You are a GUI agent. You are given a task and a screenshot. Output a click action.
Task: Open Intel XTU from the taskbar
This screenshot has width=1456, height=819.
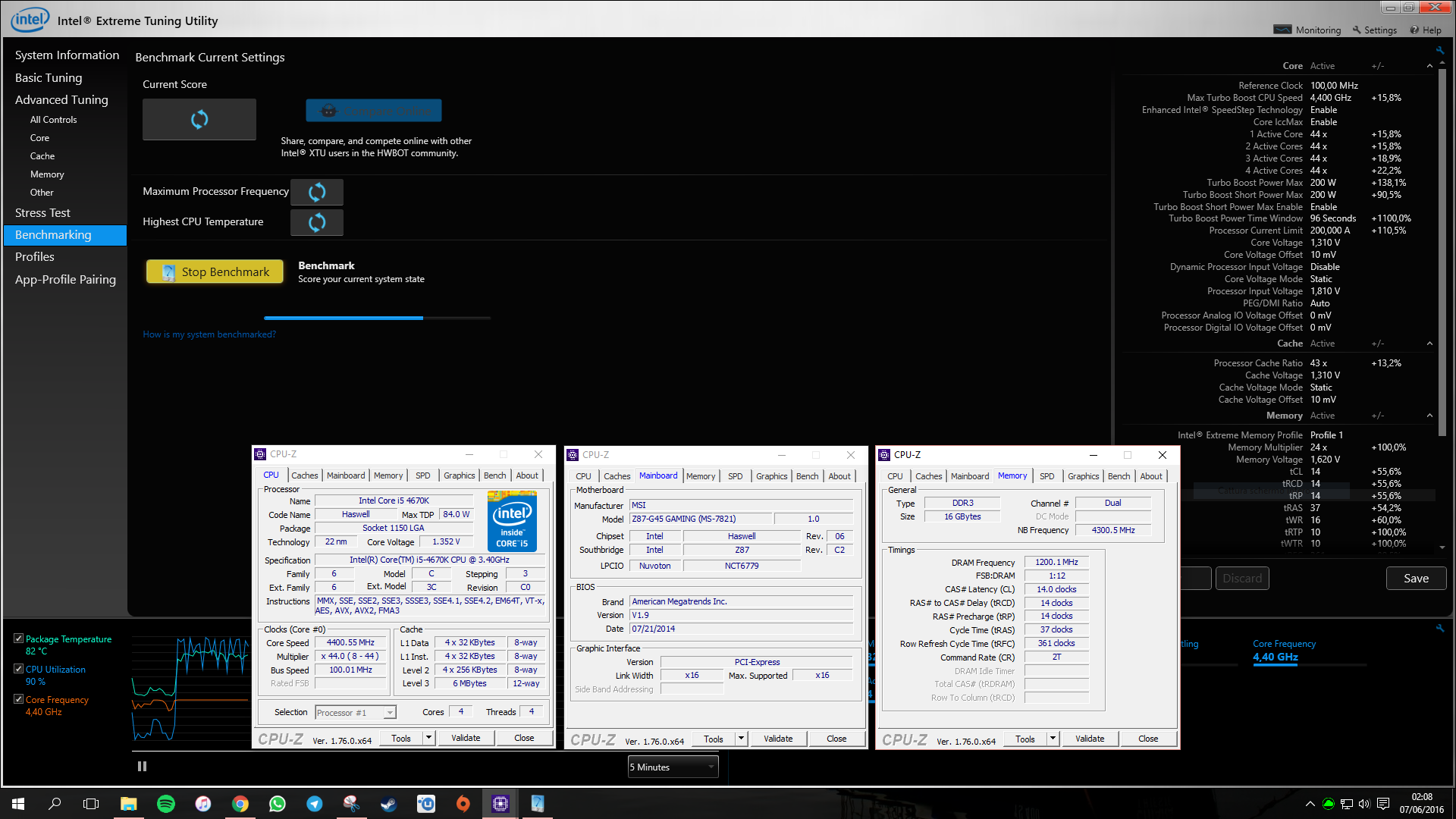click(x=537, y=804)
